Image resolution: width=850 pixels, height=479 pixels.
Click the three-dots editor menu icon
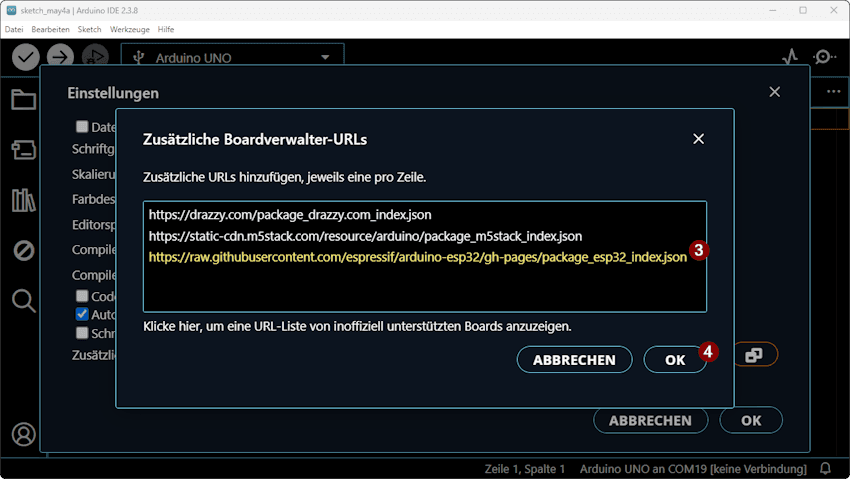pos(834,92)
